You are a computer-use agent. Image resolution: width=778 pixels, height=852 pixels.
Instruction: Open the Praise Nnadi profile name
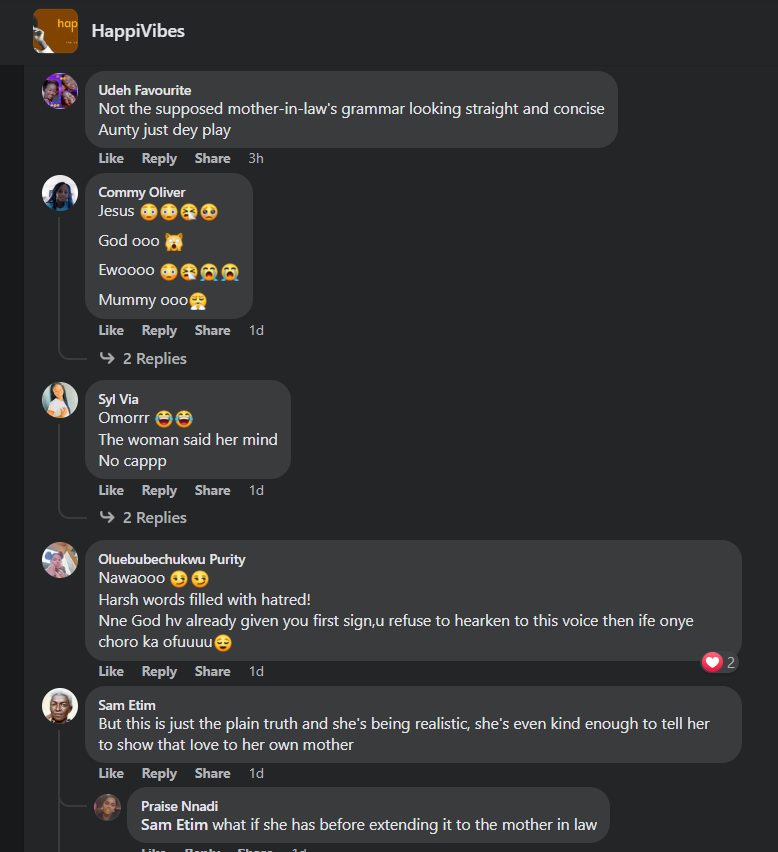coord(180,806)
